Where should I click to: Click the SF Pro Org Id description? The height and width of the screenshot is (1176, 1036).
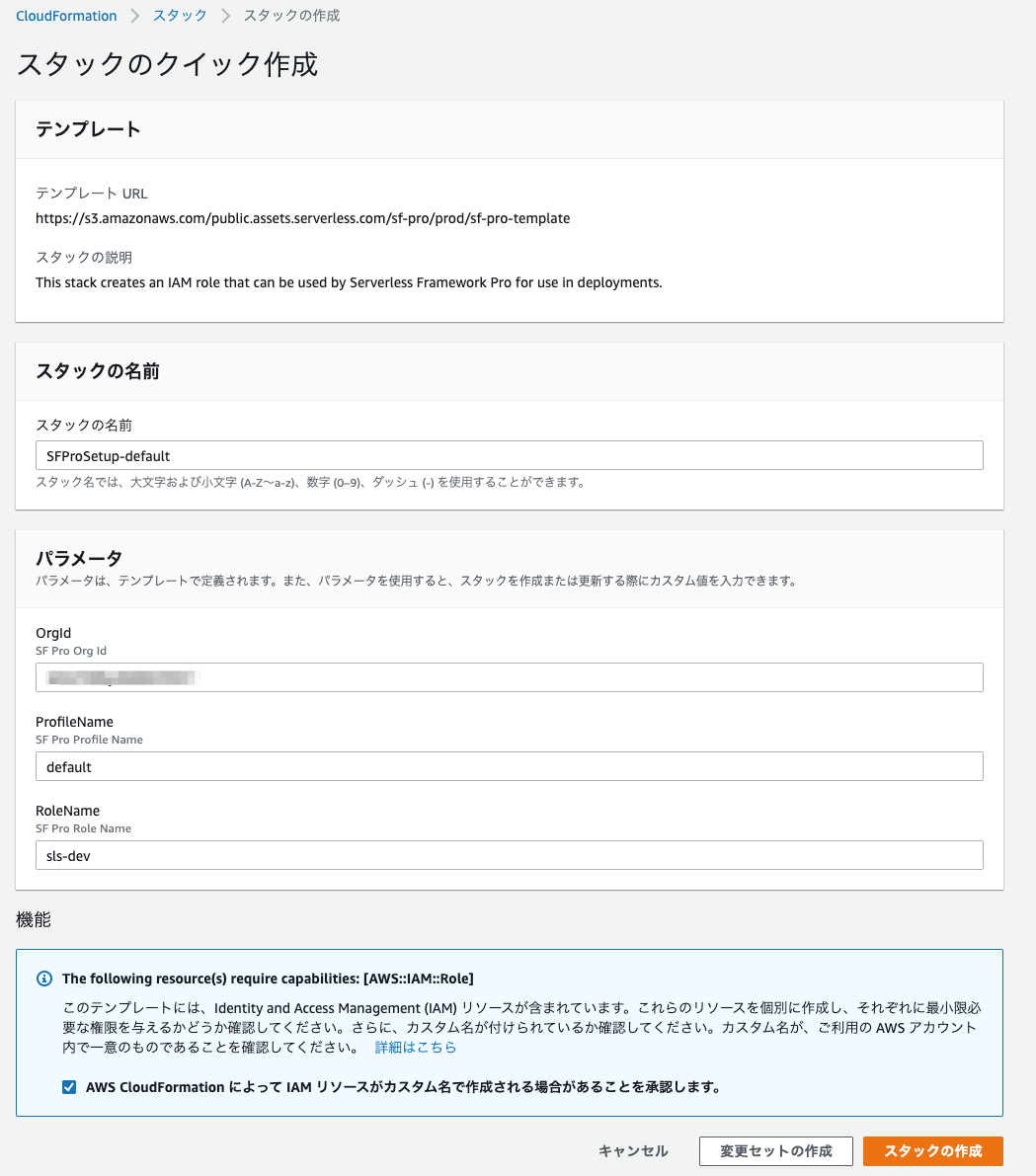pyautogui.click(x=71, y=651)
